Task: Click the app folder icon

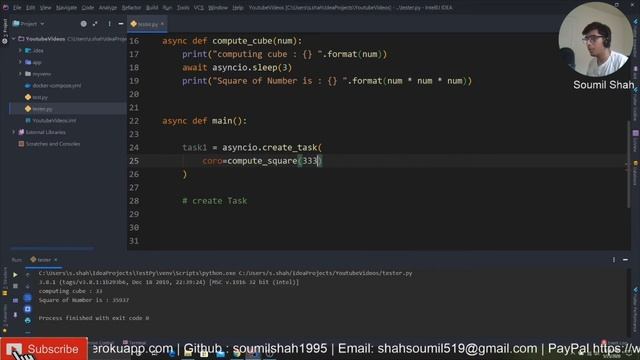Action: point(28,62)
